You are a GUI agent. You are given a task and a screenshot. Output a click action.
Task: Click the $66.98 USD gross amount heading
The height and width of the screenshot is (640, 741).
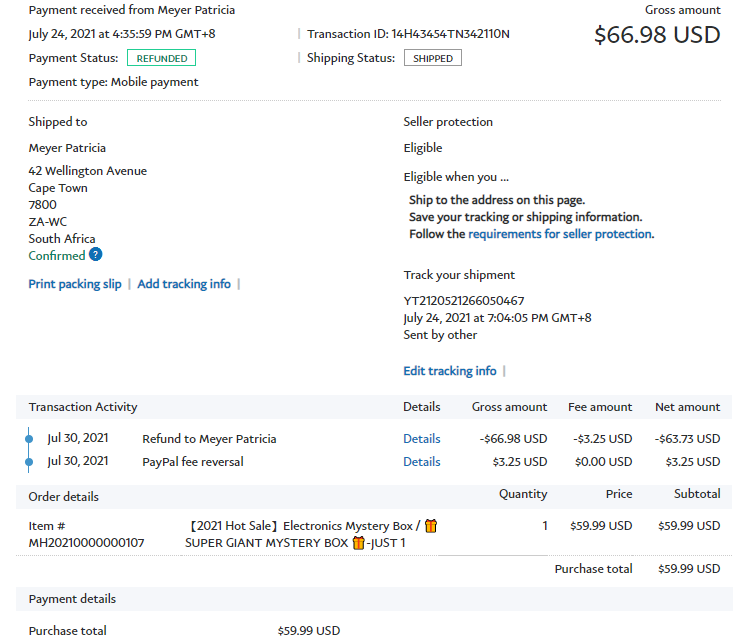[656, 35]
